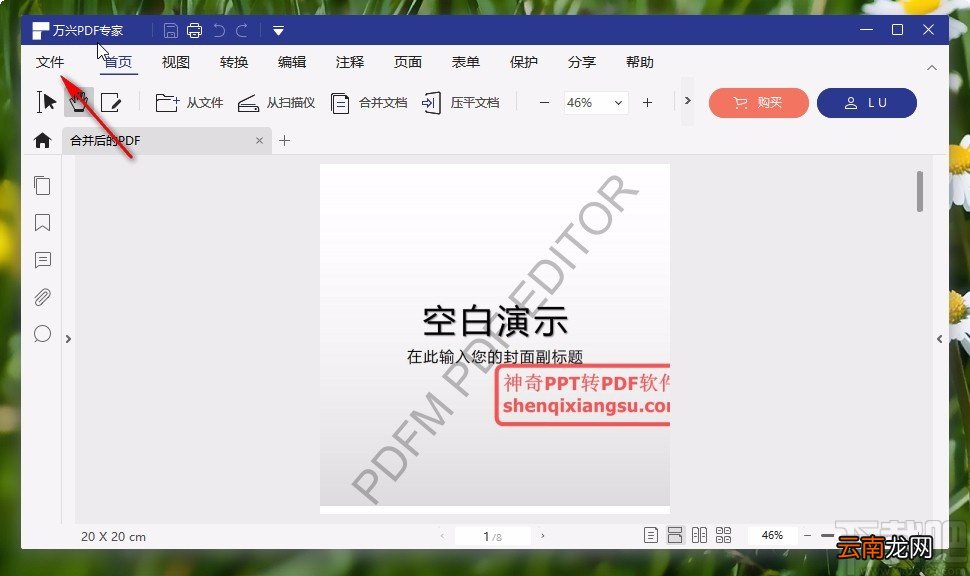Image resolution: width=970 pixels, height=576 pixels.
Task: Switch to the 注释 tab
Action: coord(350,62)
